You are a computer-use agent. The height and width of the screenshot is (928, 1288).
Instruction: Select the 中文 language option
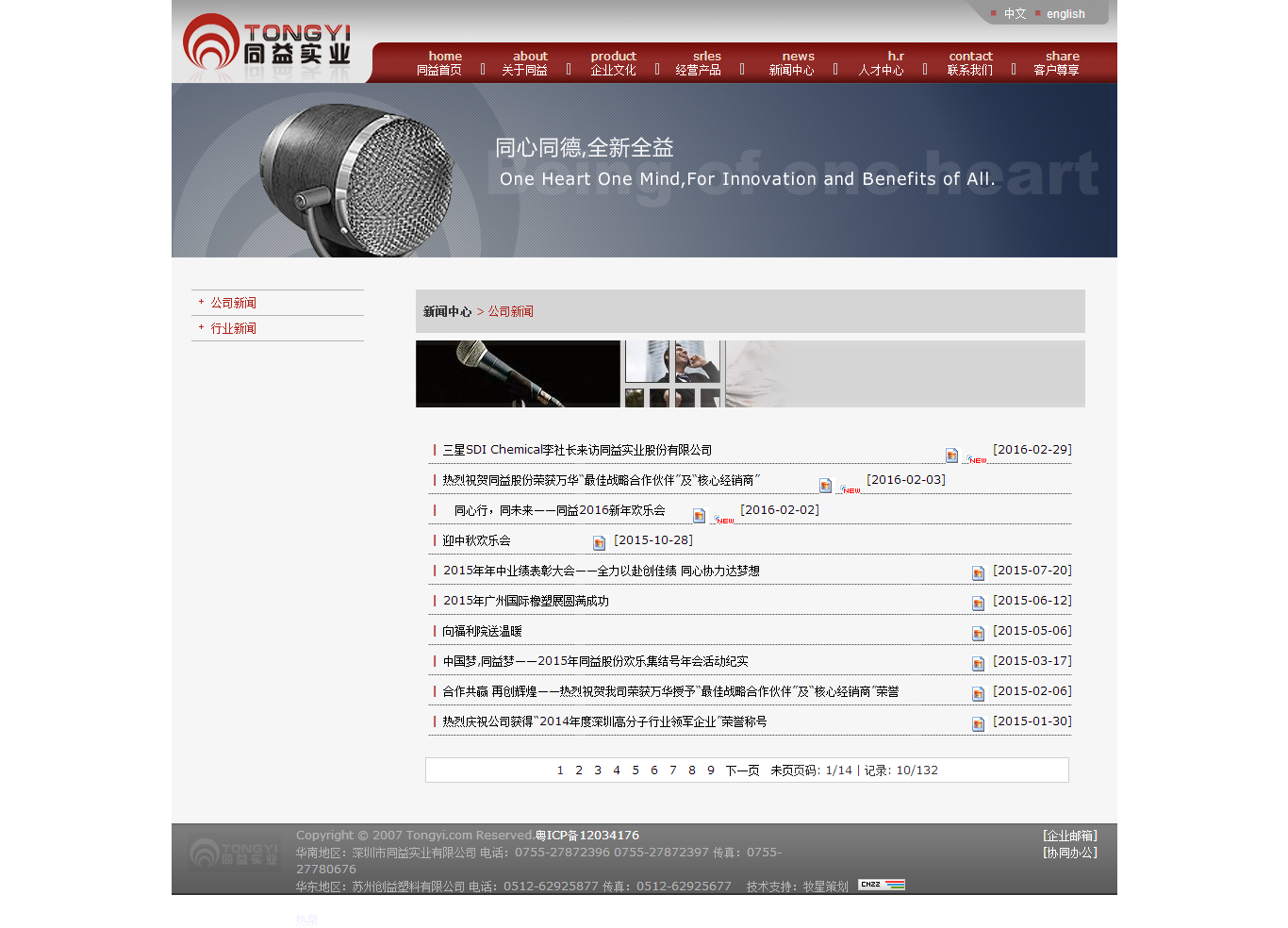click(x=1015, y=13)
